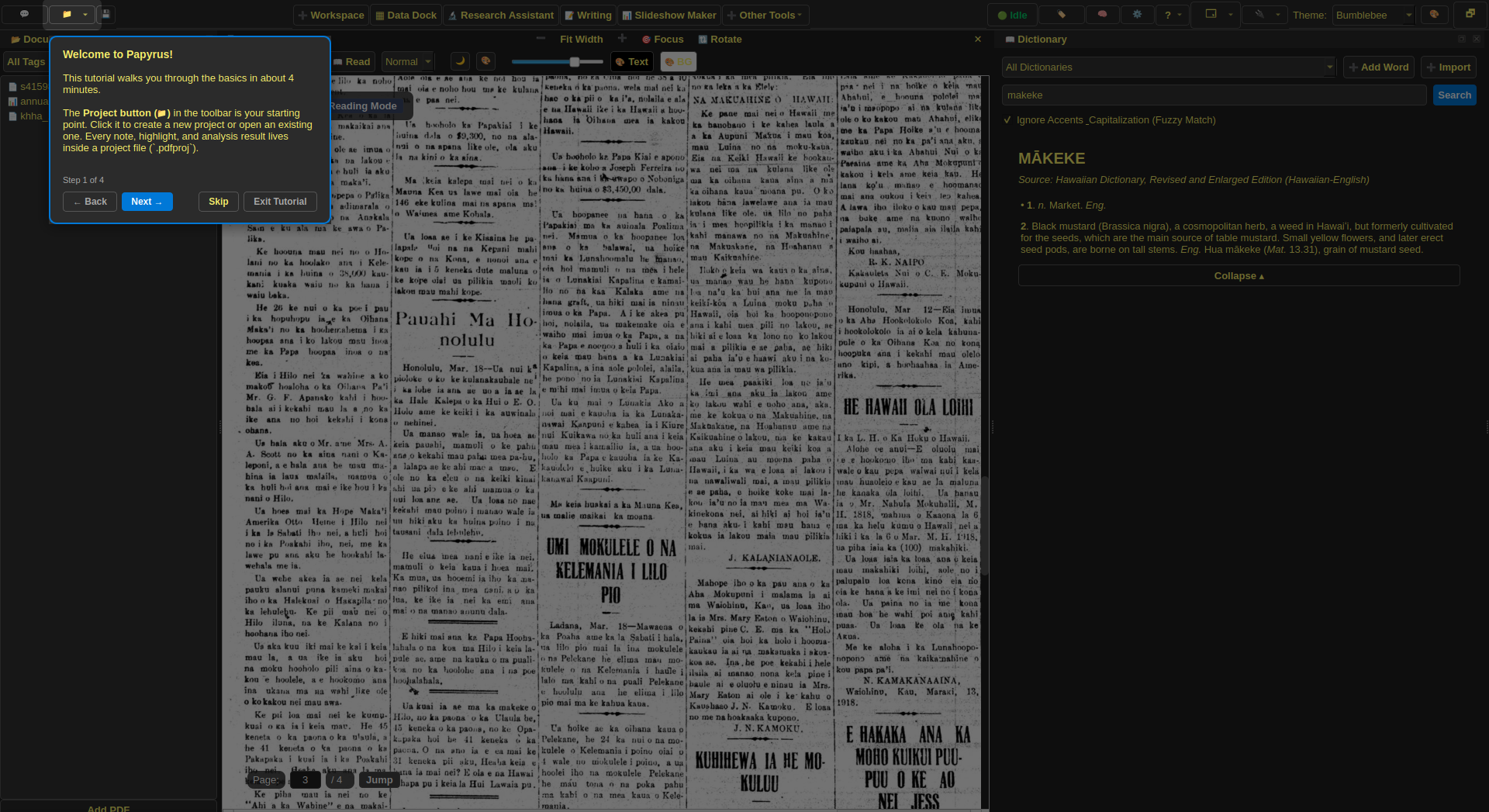
Task: Click the Text color button
Action: [631, 62]
